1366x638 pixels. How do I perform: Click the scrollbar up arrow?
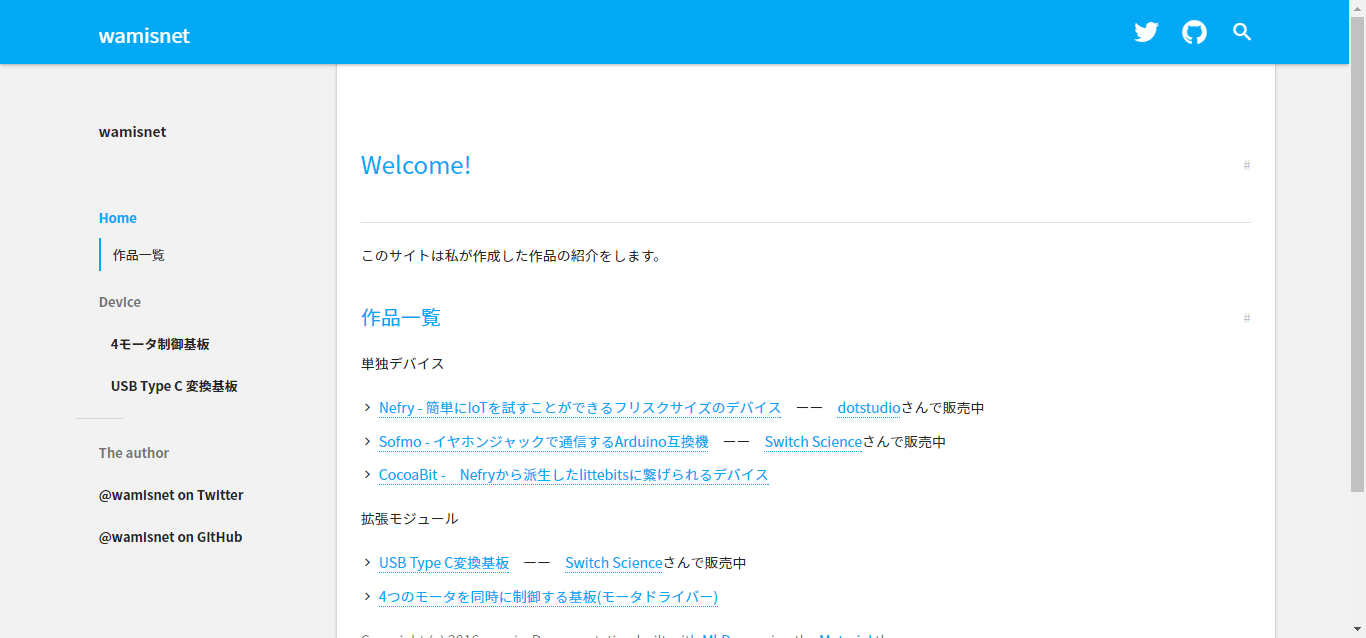1357,7
